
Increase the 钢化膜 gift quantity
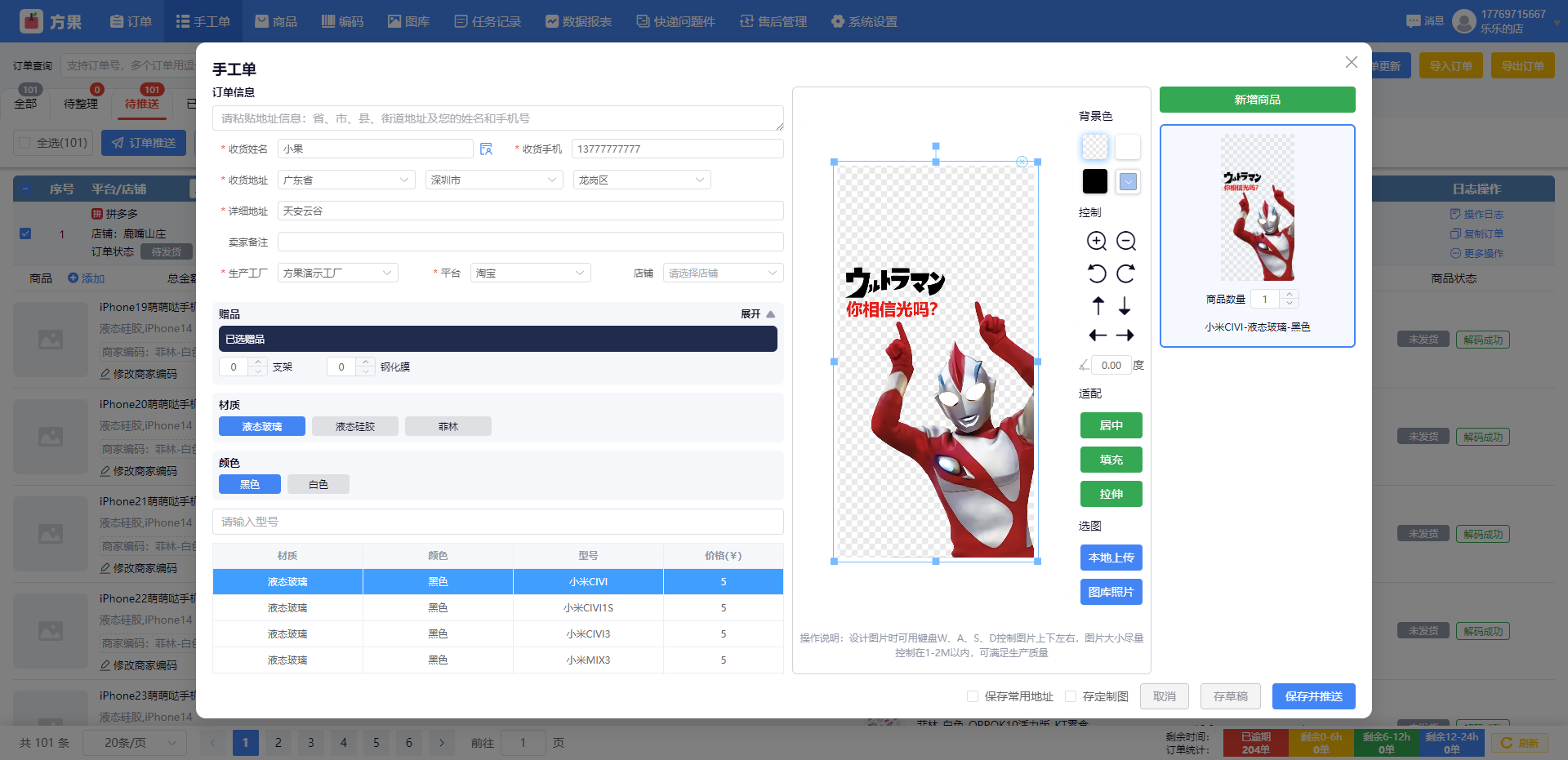point(366,362)
